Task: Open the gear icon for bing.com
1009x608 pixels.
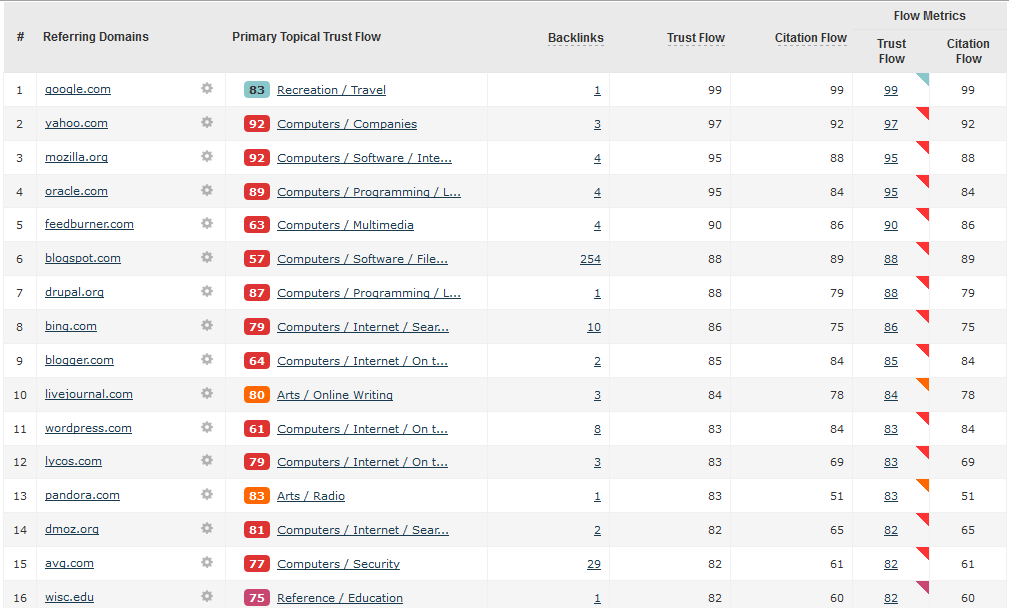Action: 207,326
